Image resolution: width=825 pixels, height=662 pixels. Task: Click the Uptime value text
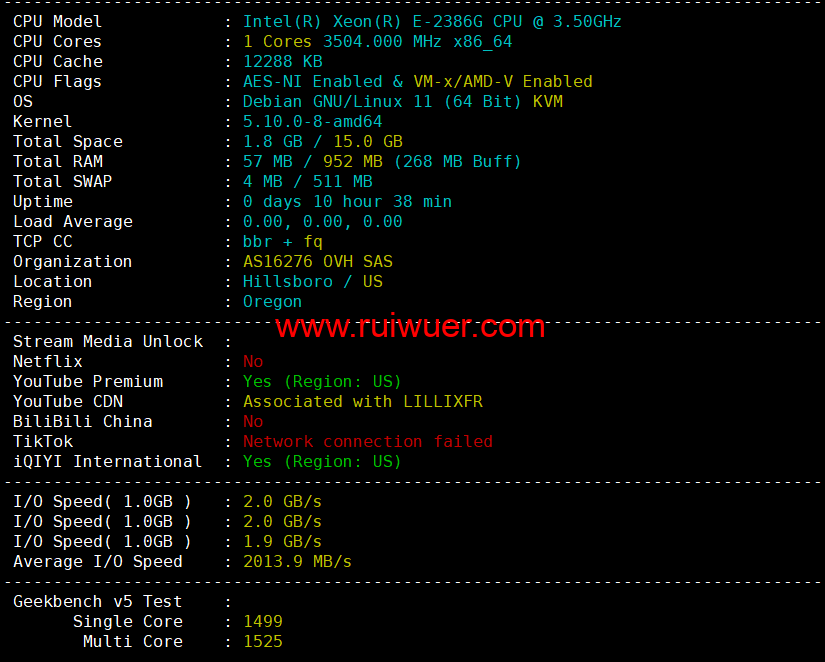(x=347, y=202)
